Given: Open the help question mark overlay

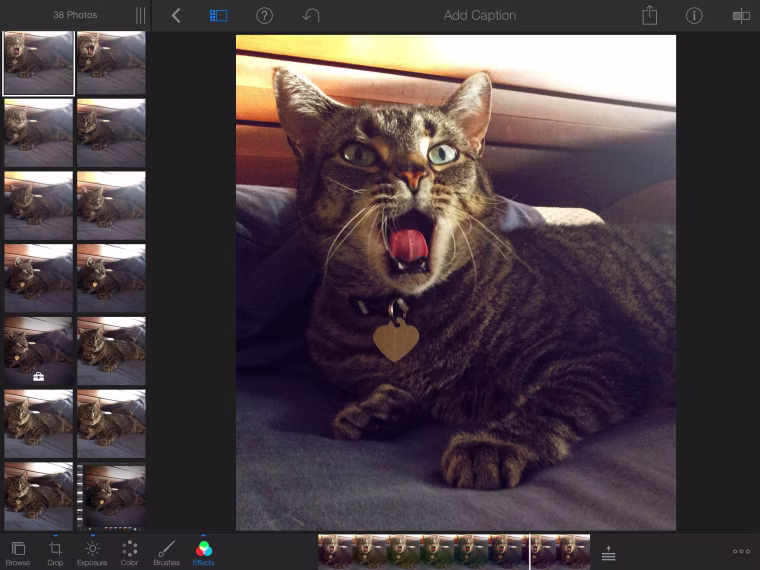Looking at the screenshot, I should pyautogui.click(x=264, y=16).
